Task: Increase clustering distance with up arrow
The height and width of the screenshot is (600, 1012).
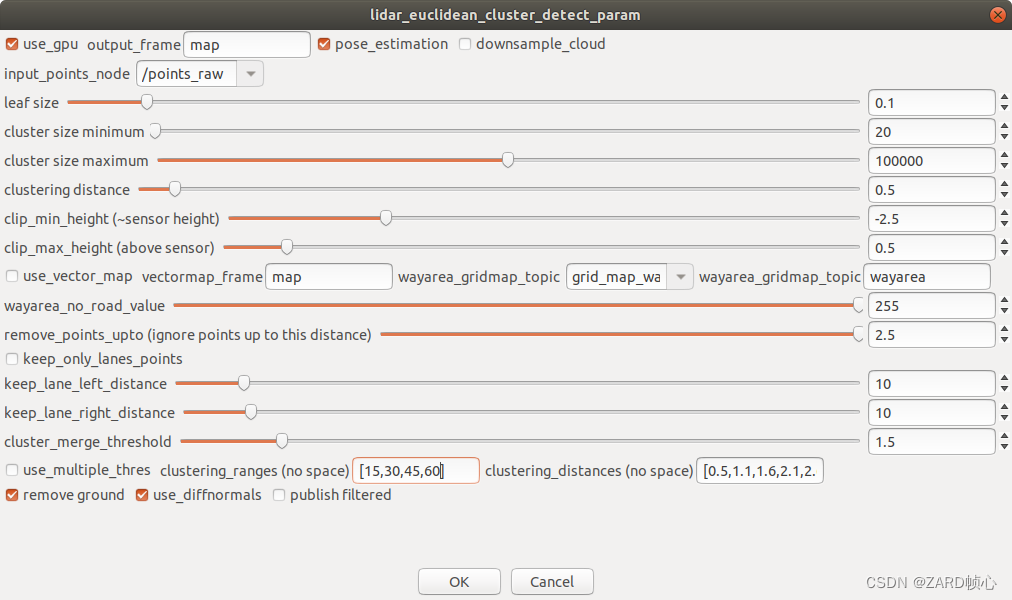Action: pyautogui.click(x=1004, y=185)
